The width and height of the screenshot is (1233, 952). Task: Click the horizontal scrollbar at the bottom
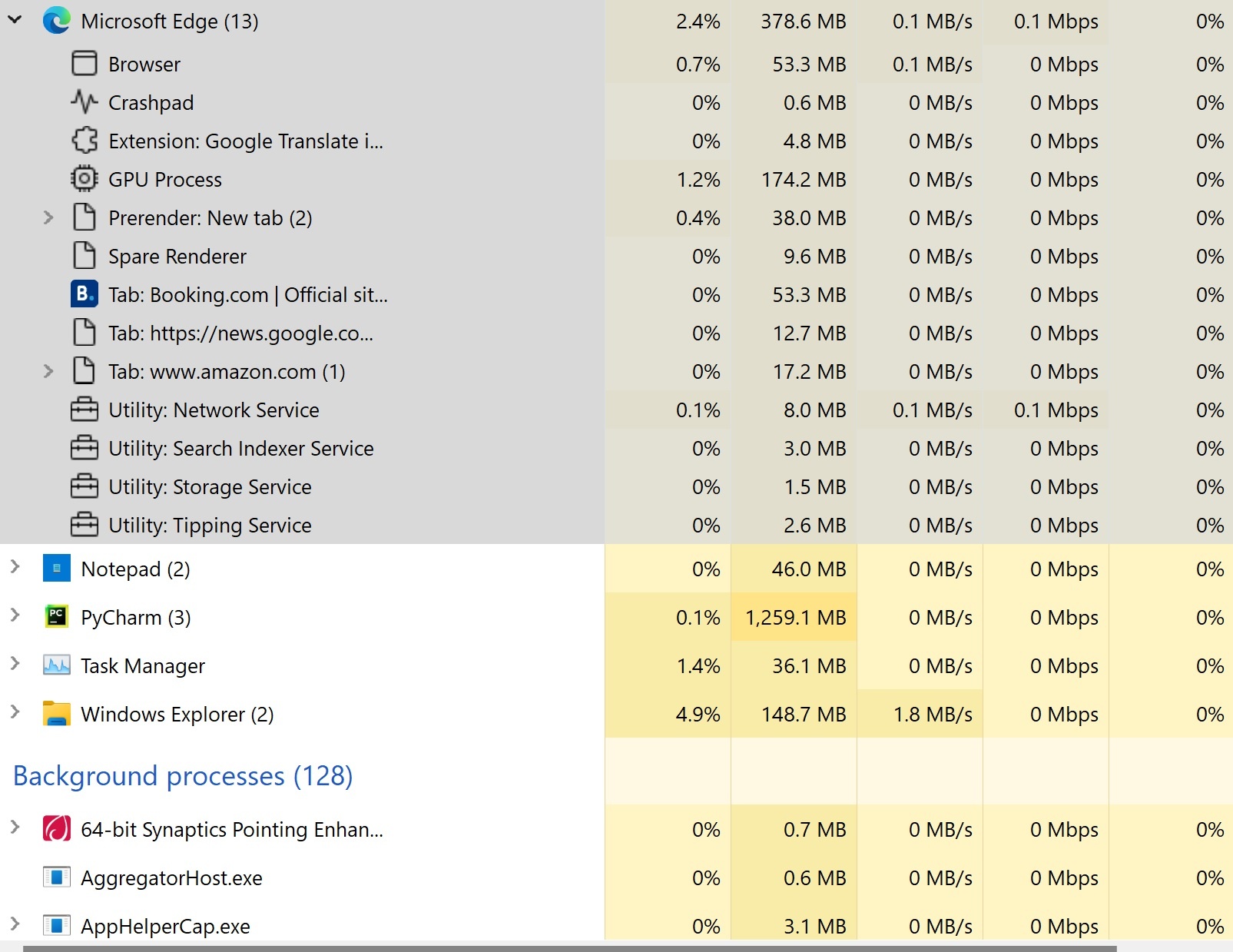coord(569,948)
